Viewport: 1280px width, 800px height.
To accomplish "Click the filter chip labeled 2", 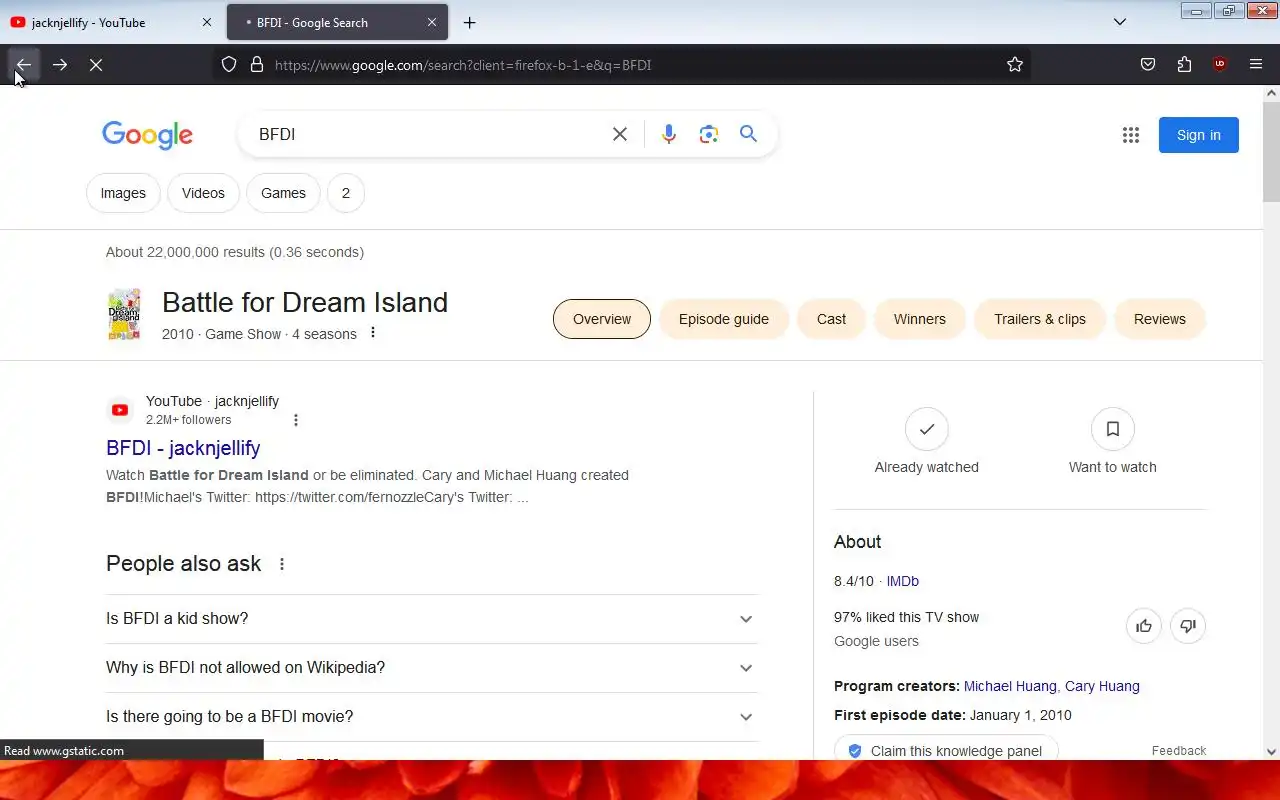I will 346,193.
